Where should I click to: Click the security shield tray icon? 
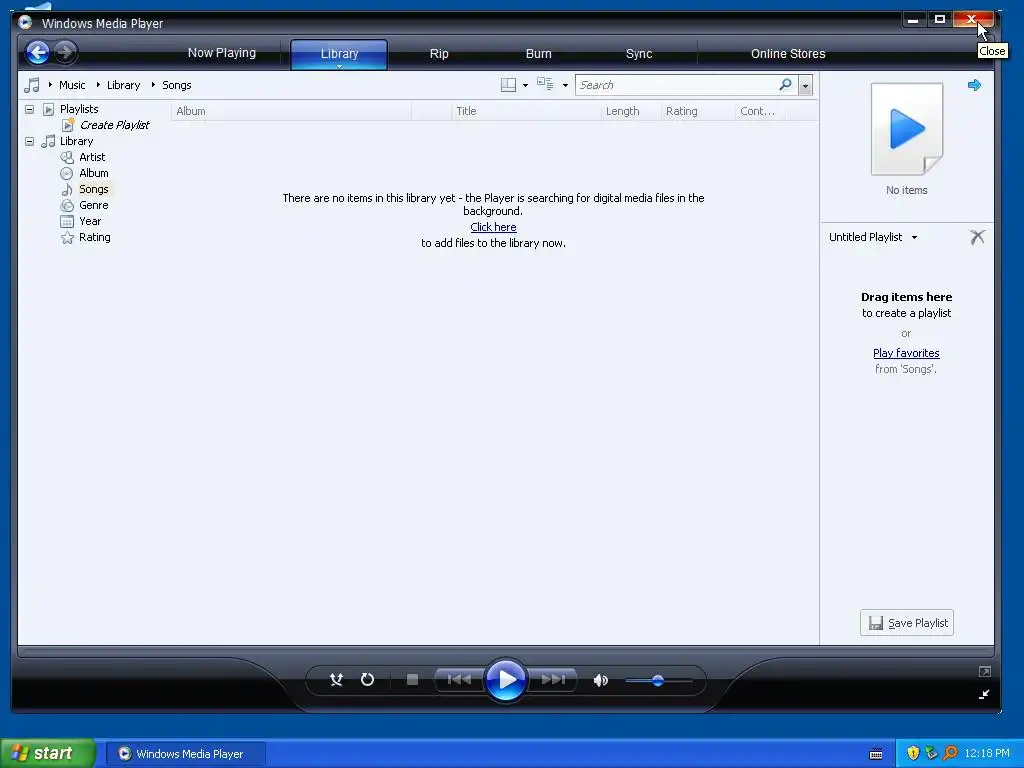pos(913,754)
